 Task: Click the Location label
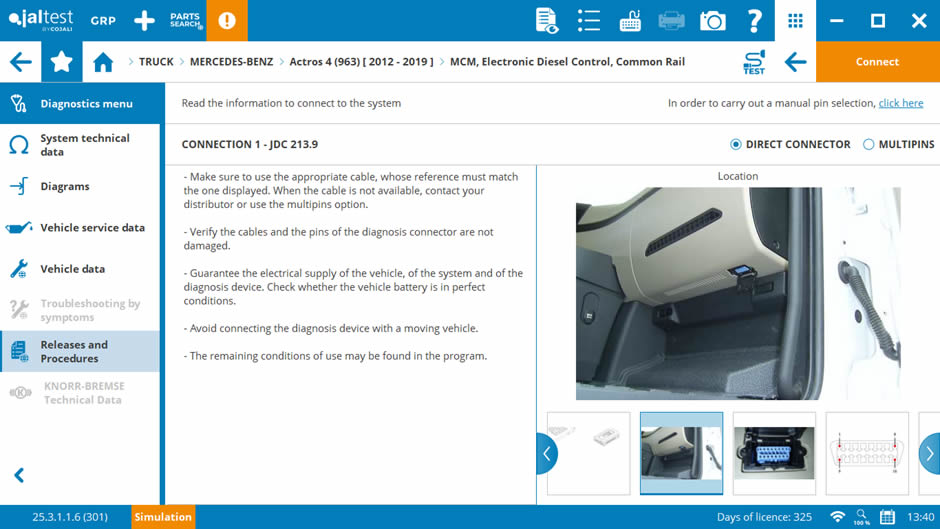point(738,176)
